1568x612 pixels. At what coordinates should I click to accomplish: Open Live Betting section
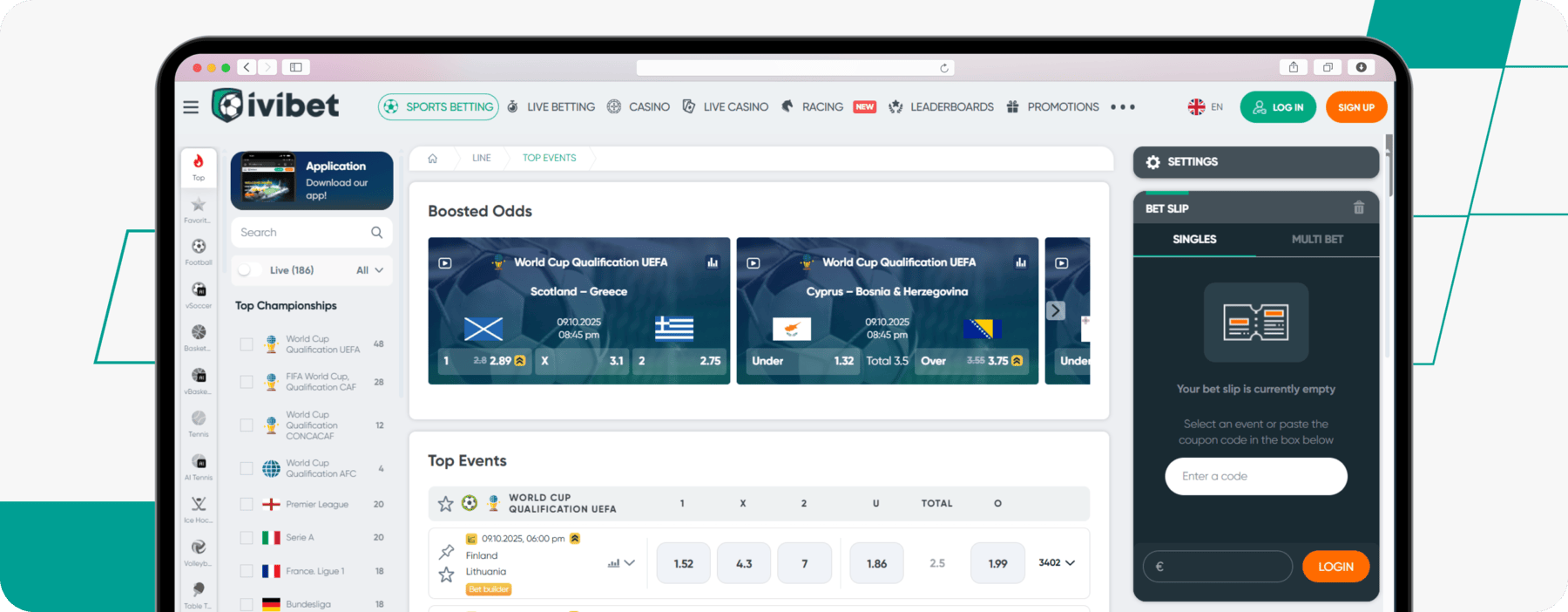point(551,107)
